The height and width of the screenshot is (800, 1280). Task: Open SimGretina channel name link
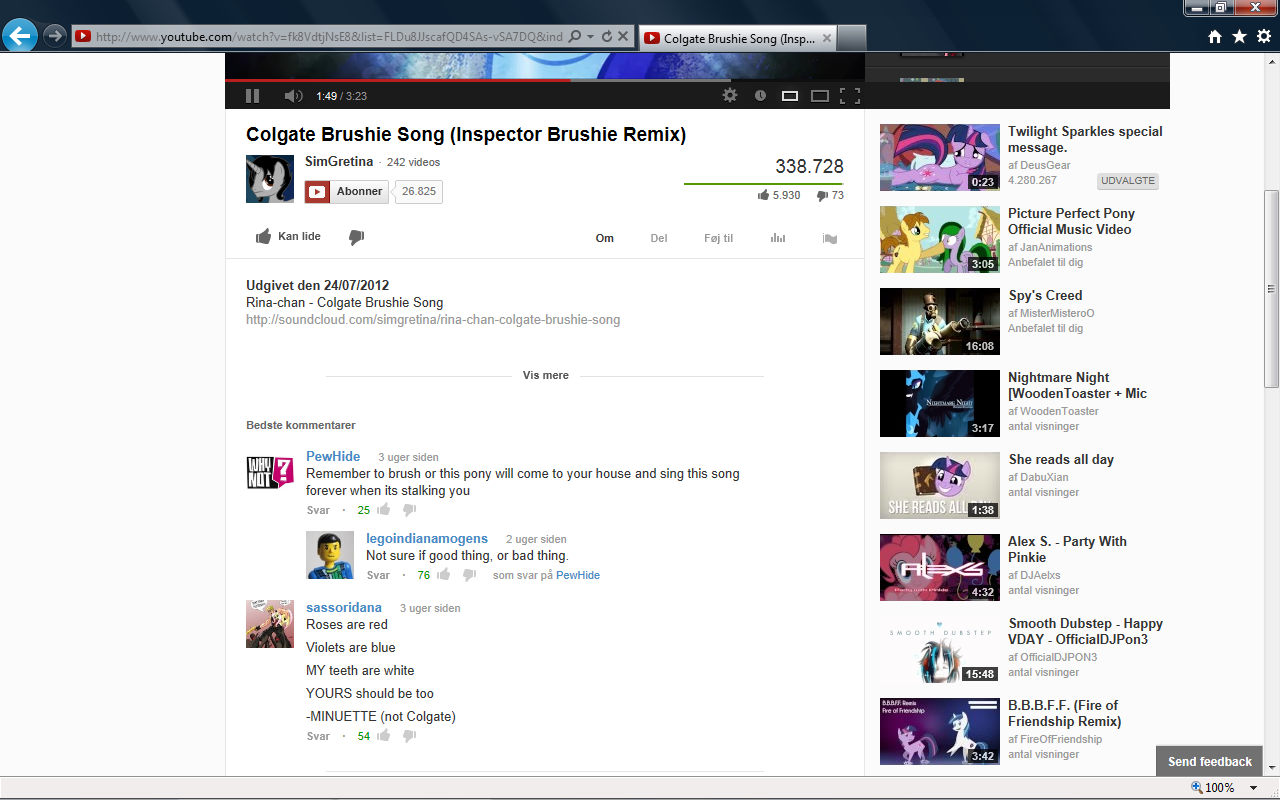[339, 161]
